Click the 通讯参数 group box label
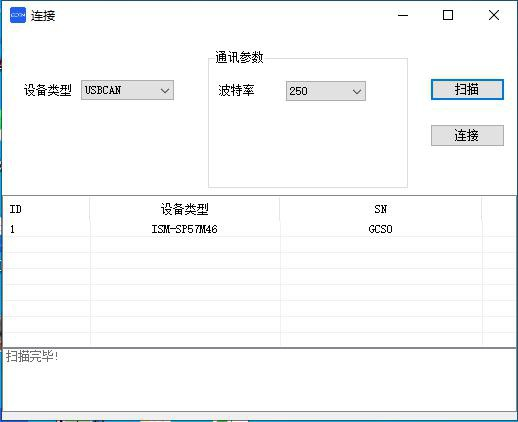 [239, 57]
